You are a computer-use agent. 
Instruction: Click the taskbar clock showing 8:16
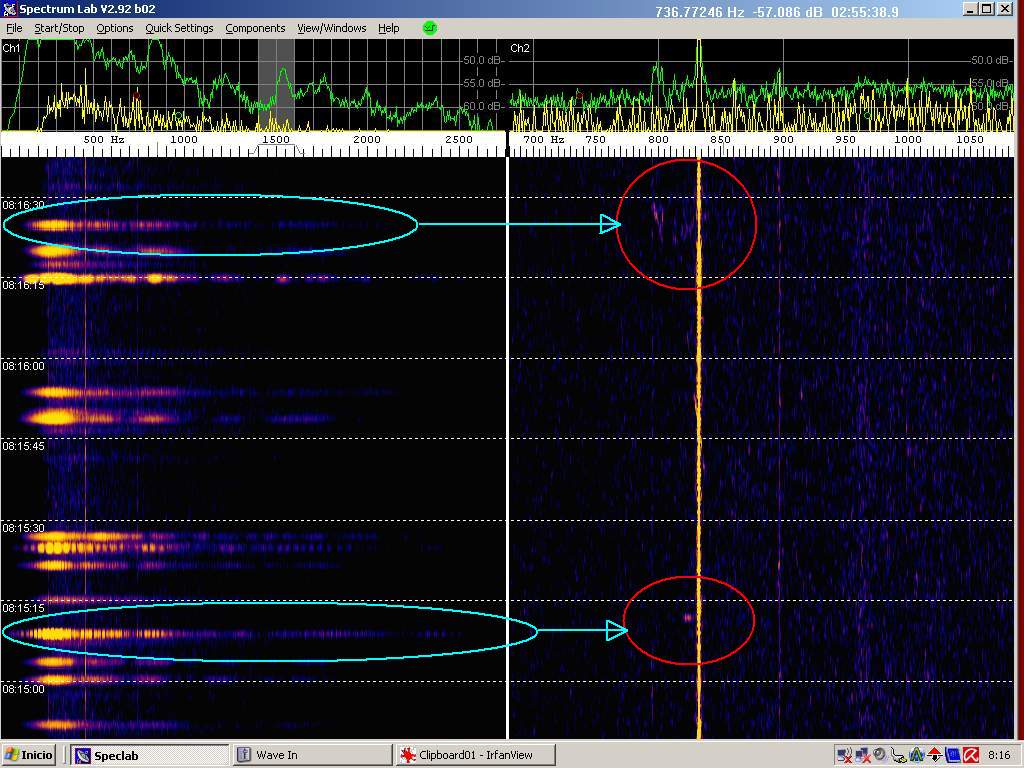tap(998, 755)
